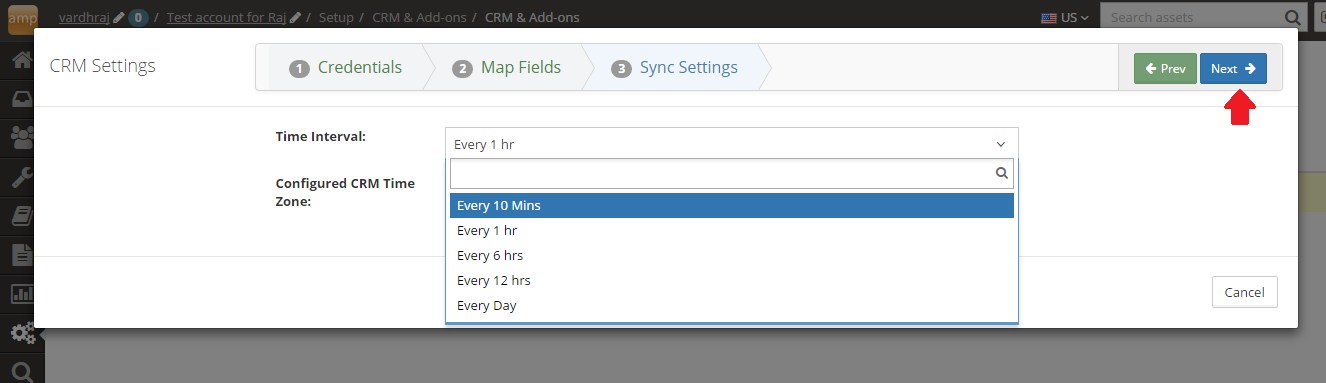The width and height of the screenshot is (1326, 383).
Task: Switch to the Sync Settings step
Action: click(x=675, y=68)
